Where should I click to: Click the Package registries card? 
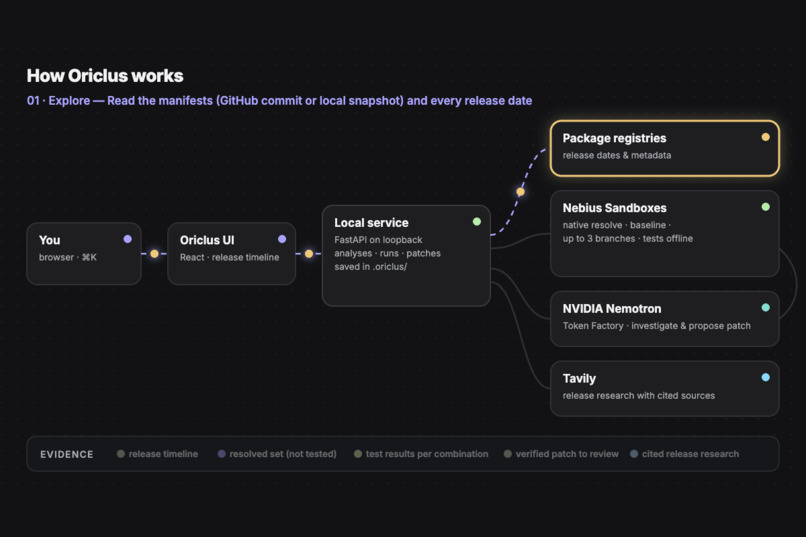pos(665,149)
